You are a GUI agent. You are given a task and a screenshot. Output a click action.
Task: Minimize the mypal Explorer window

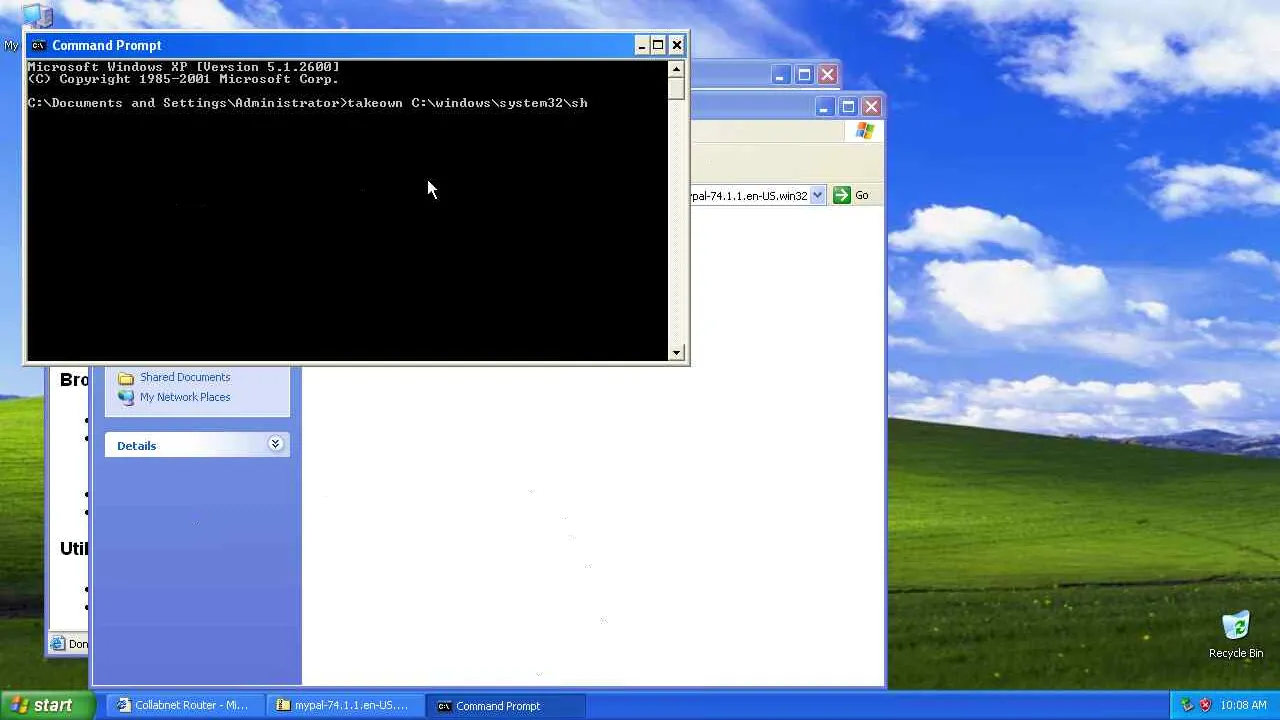click(x=825, y=106)
